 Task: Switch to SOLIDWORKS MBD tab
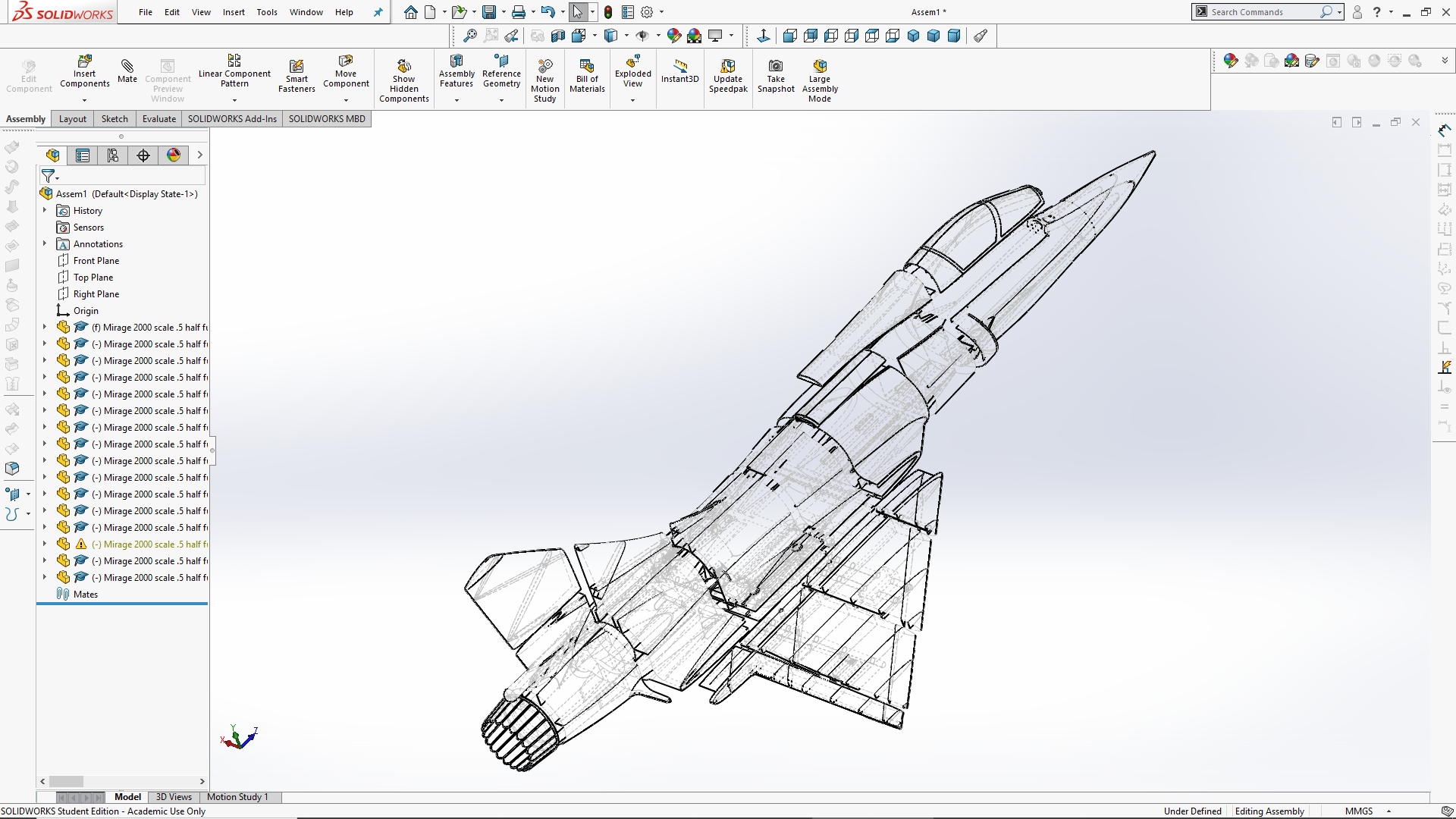[327, 119]
